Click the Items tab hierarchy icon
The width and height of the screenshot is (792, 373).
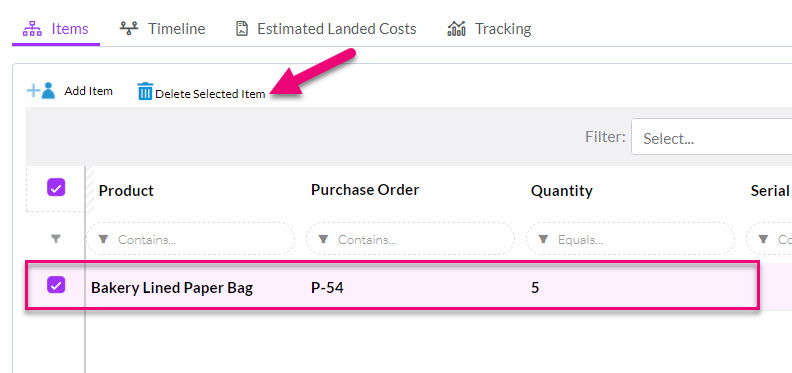(32, 29)
